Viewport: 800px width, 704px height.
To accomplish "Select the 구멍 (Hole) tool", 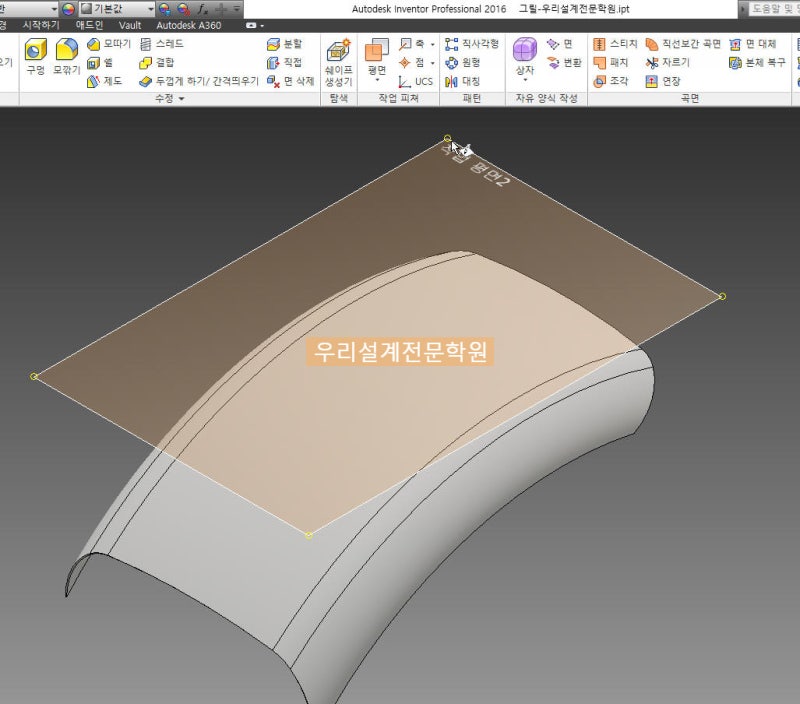I will click(x=37, y=56).
